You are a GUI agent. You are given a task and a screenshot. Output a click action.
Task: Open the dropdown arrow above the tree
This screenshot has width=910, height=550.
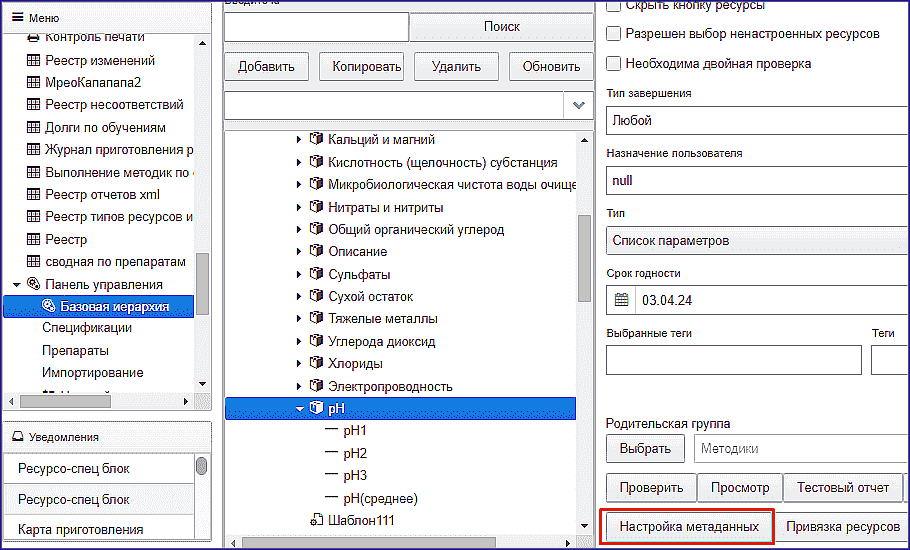579,106
